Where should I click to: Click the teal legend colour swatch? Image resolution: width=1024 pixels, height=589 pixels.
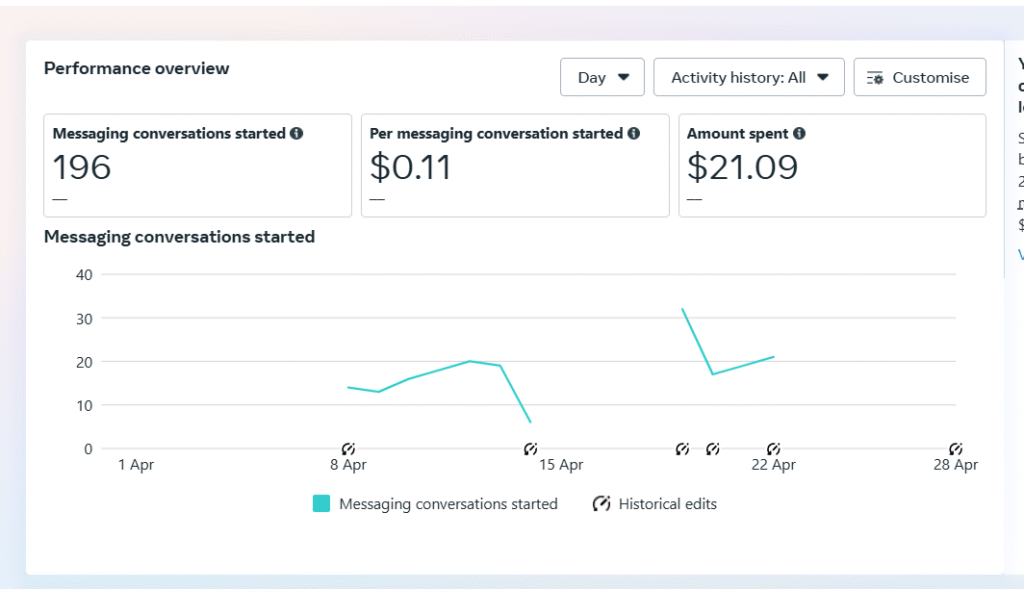click(321, 504)
